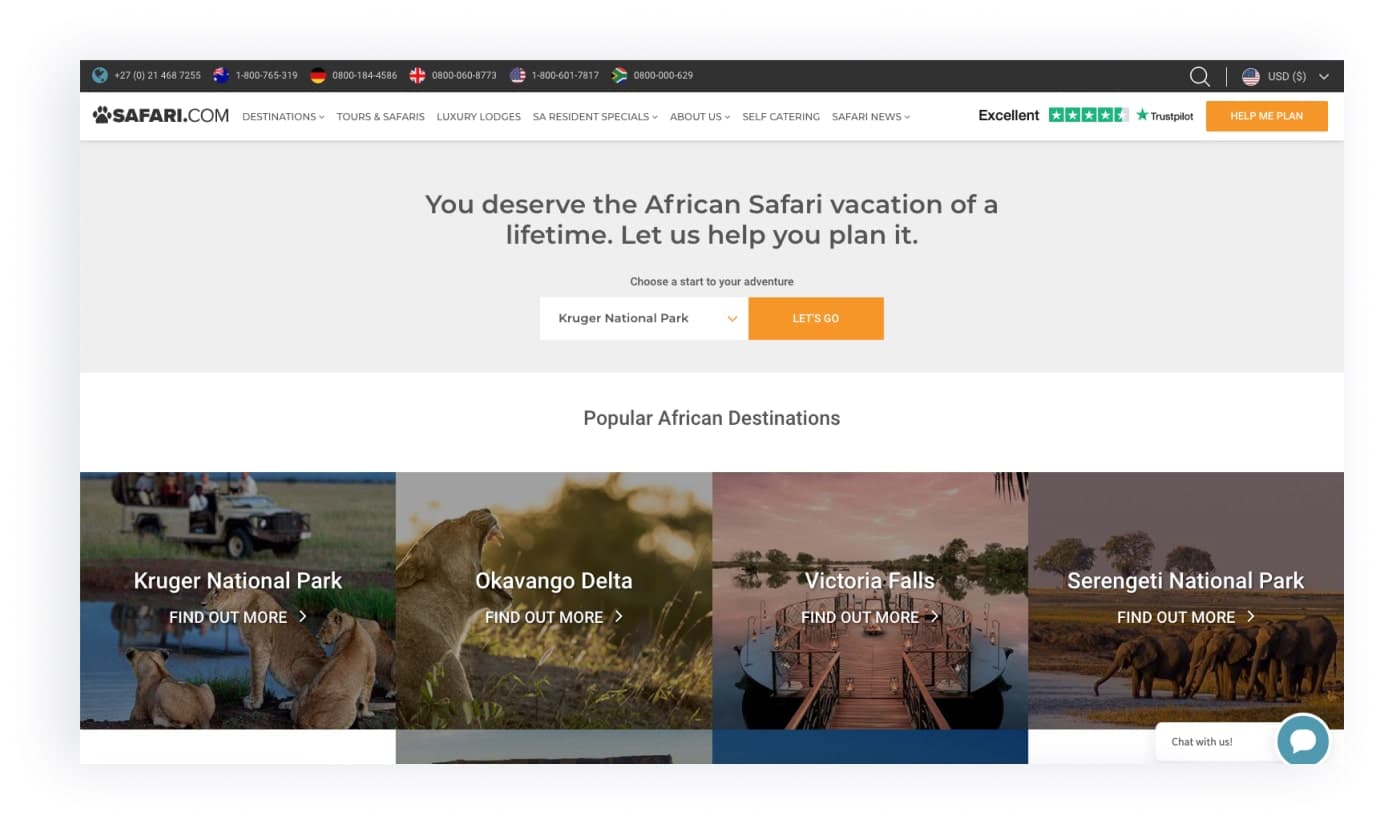Open the Kruger National Park destination dropdown
The width and height of the screenshot is (1384, 824).
643,318
